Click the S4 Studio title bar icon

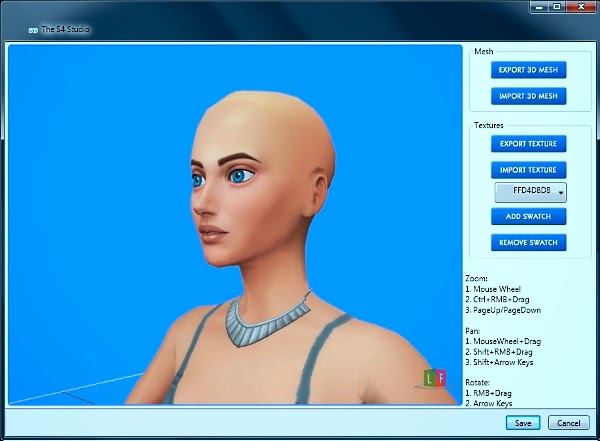click(33, 30)
